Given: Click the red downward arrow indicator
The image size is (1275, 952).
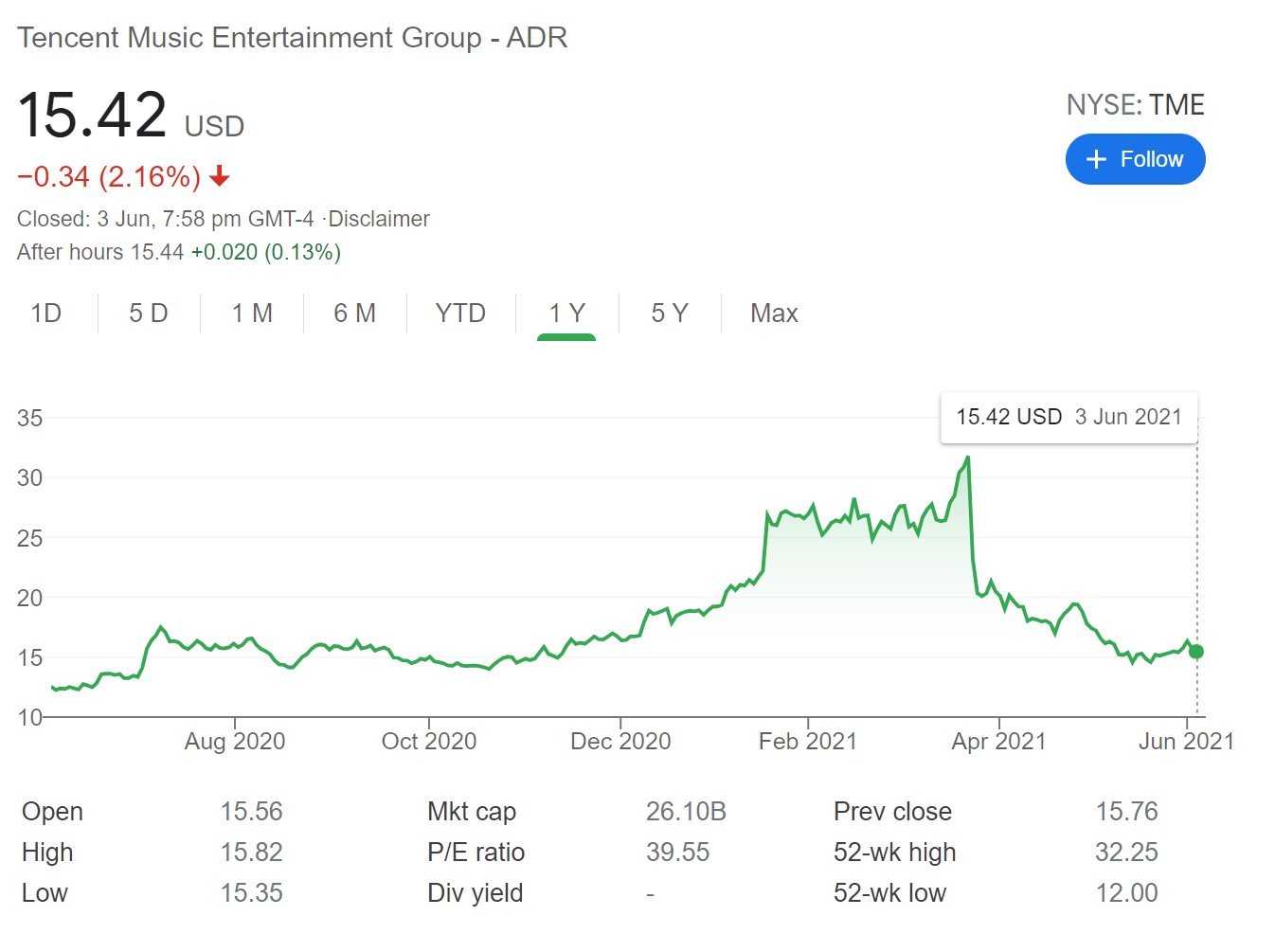Looking at the screenshot, I should coord(220,176).
